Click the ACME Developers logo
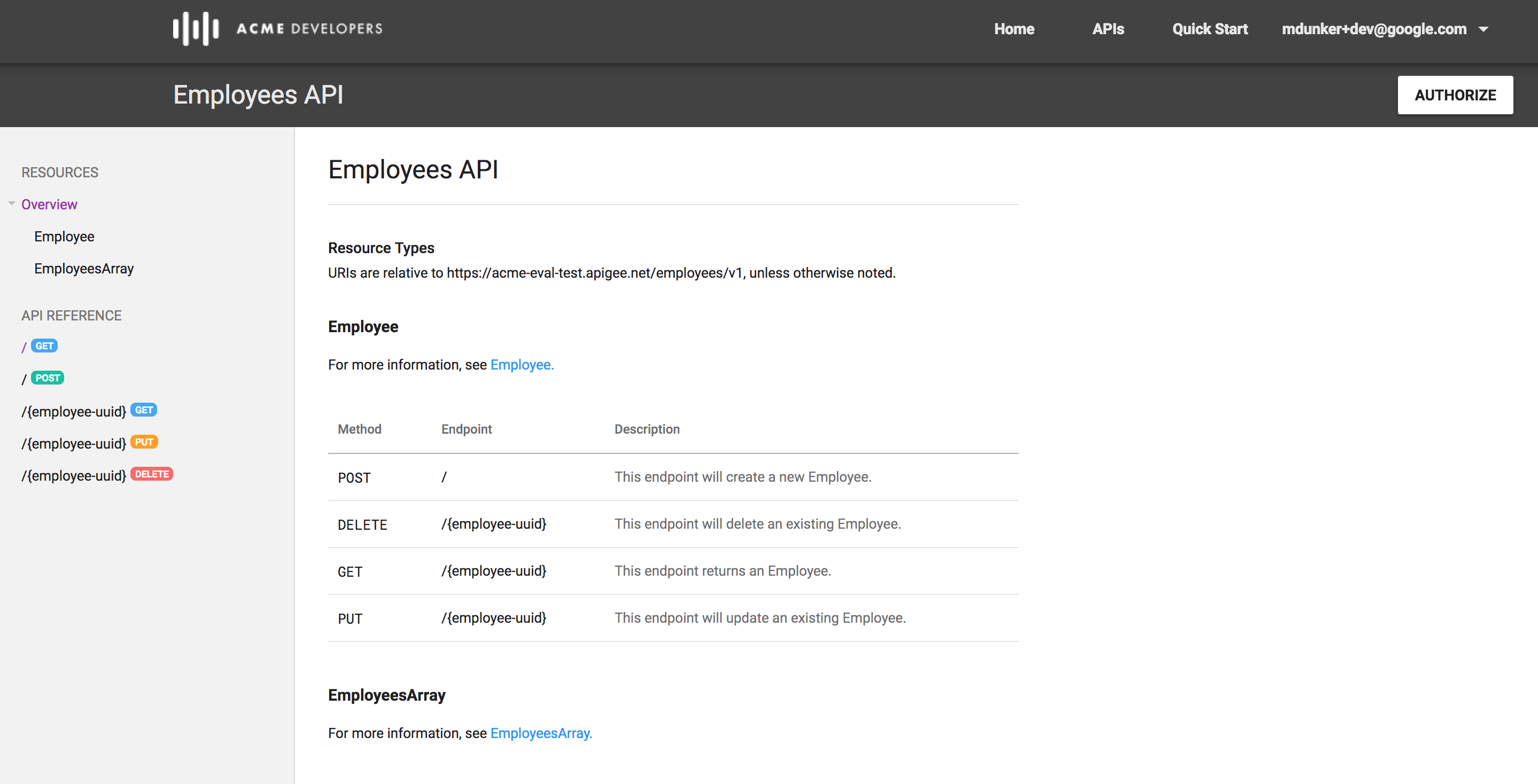This screenshot has width=1538, height=784. [278, 29]
